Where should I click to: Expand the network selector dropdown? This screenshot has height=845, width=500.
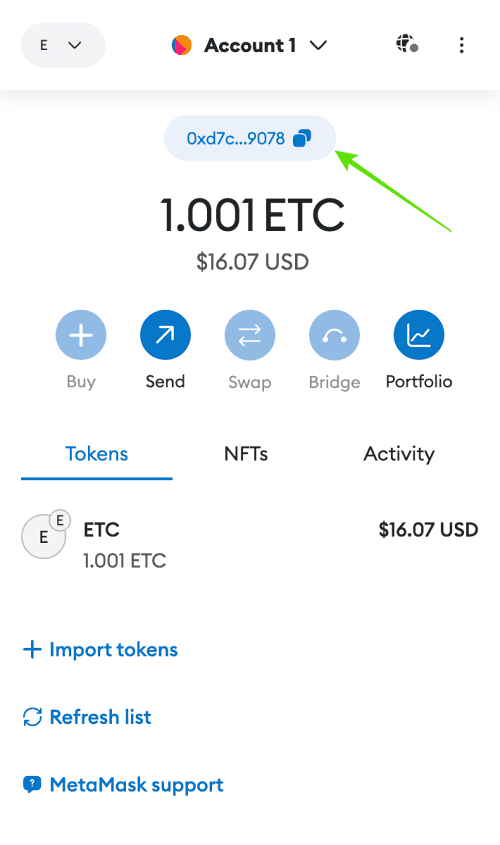[x=63, y=45]
